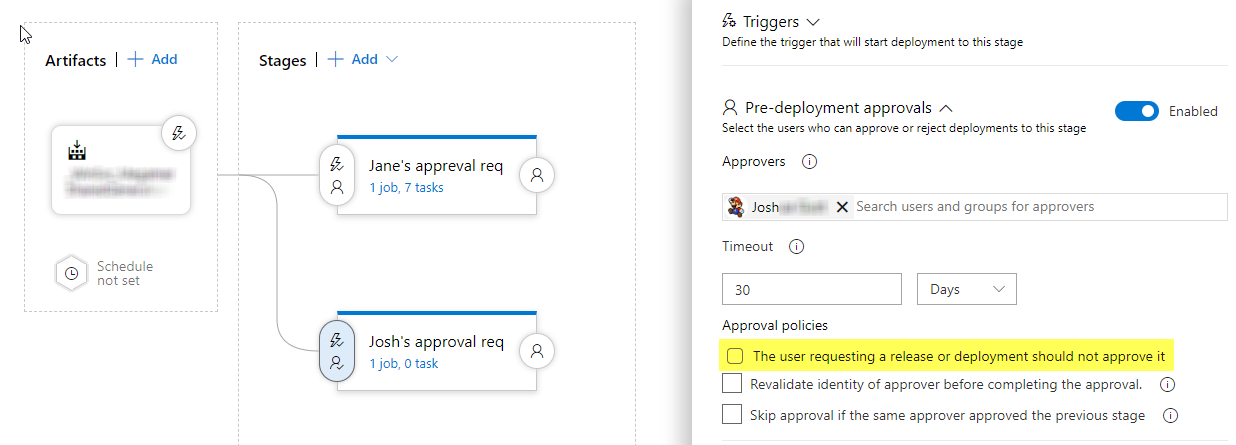Click Add next to Artifacts
The image size is (1236, 445).
pyautogui.click(x=153, y=60)
